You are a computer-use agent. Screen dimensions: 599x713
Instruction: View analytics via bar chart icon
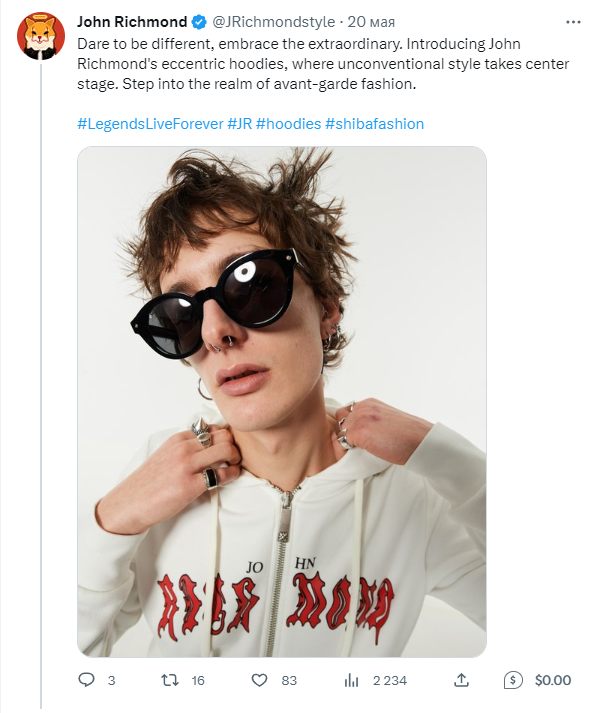click(351, 680)
